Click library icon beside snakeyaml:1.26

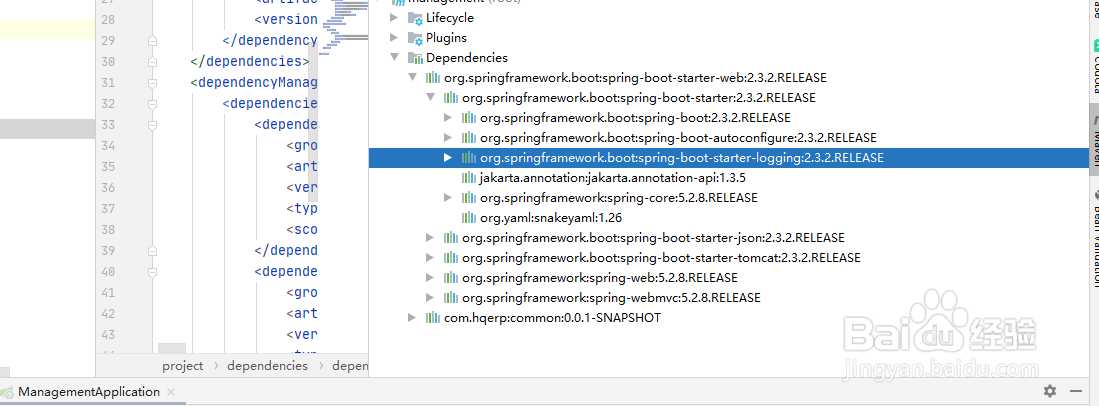tap(469, 217)
